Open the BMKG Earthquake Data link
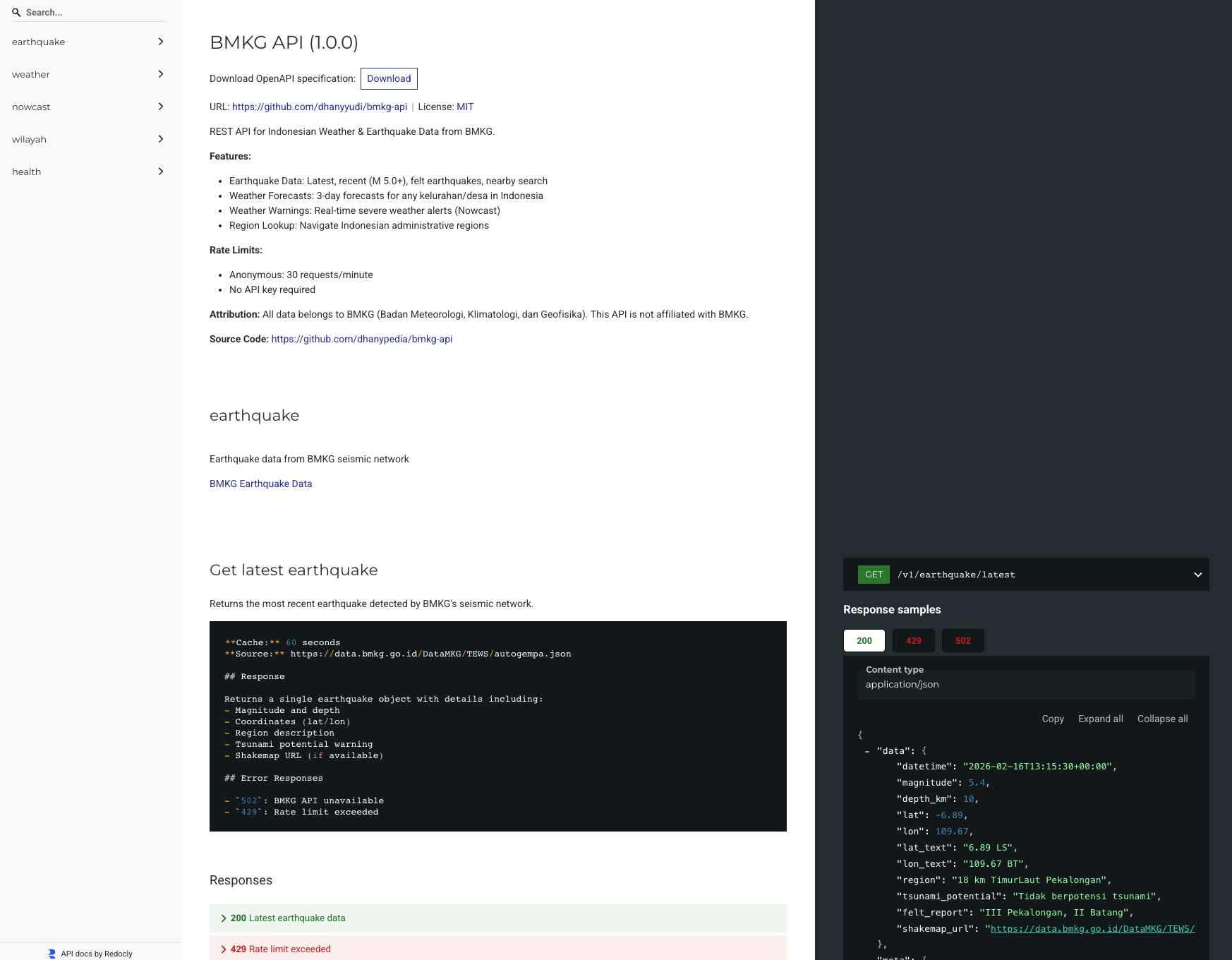This screenshot has height=960, width=1232. (x=261, y=484)
